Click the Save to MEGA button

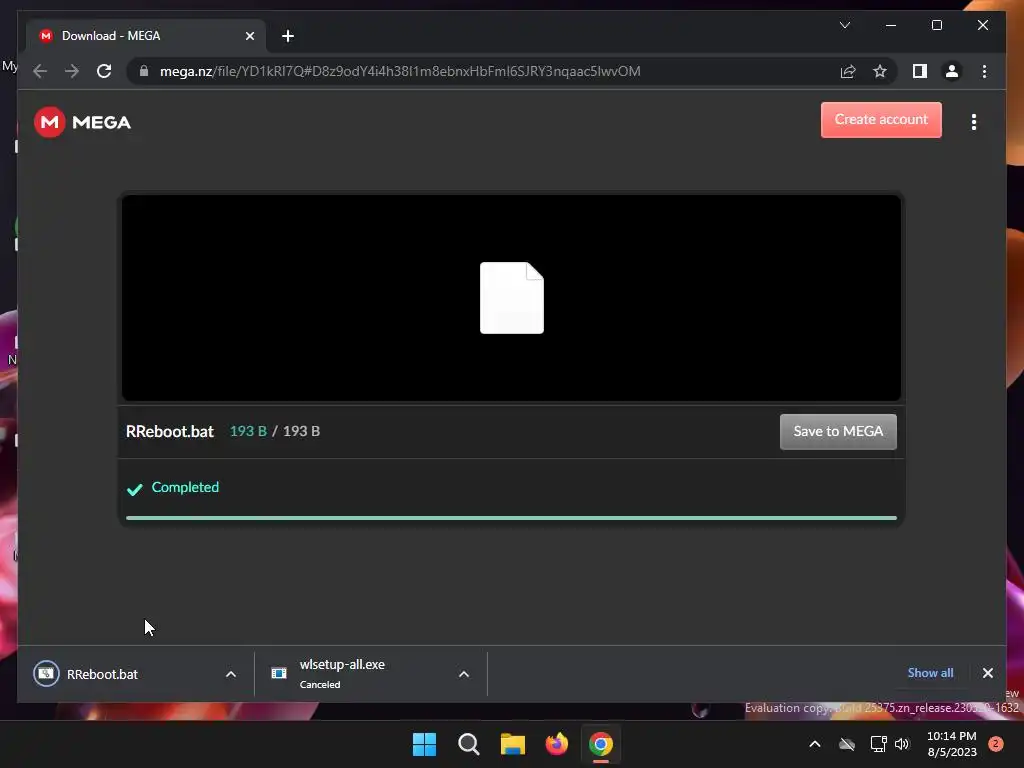click(x=838, y=432)
